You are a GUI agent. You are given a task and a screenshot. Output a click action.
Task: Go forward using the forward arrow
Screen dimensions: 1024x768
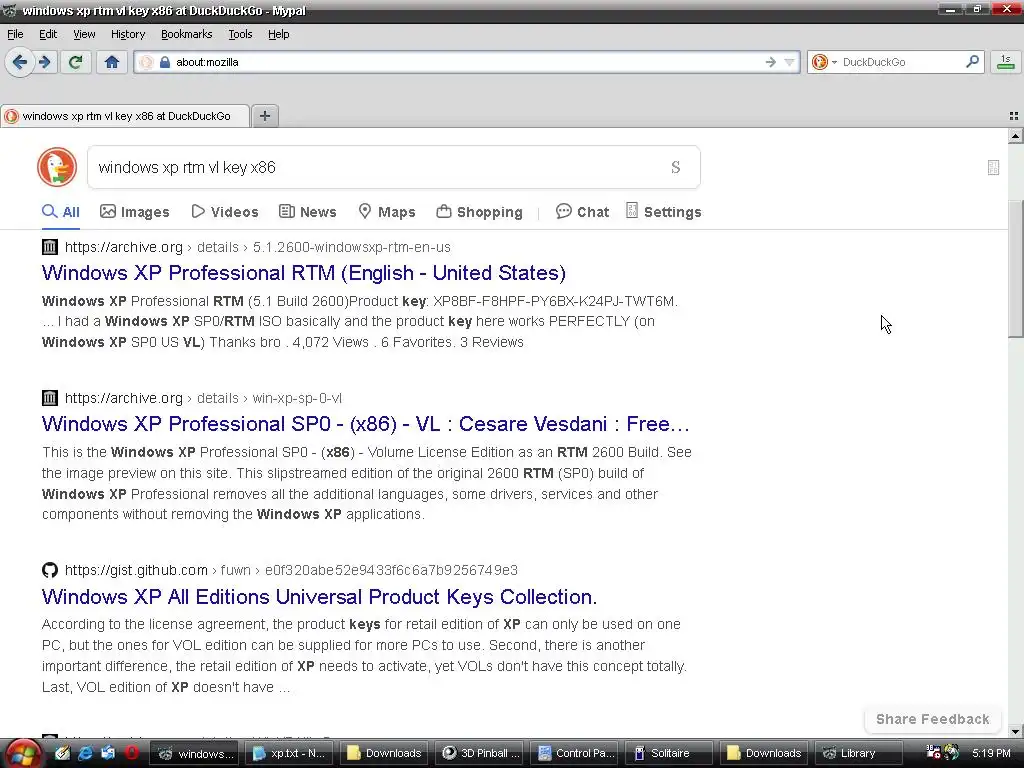pyautogui.click(x=44, y=63)
